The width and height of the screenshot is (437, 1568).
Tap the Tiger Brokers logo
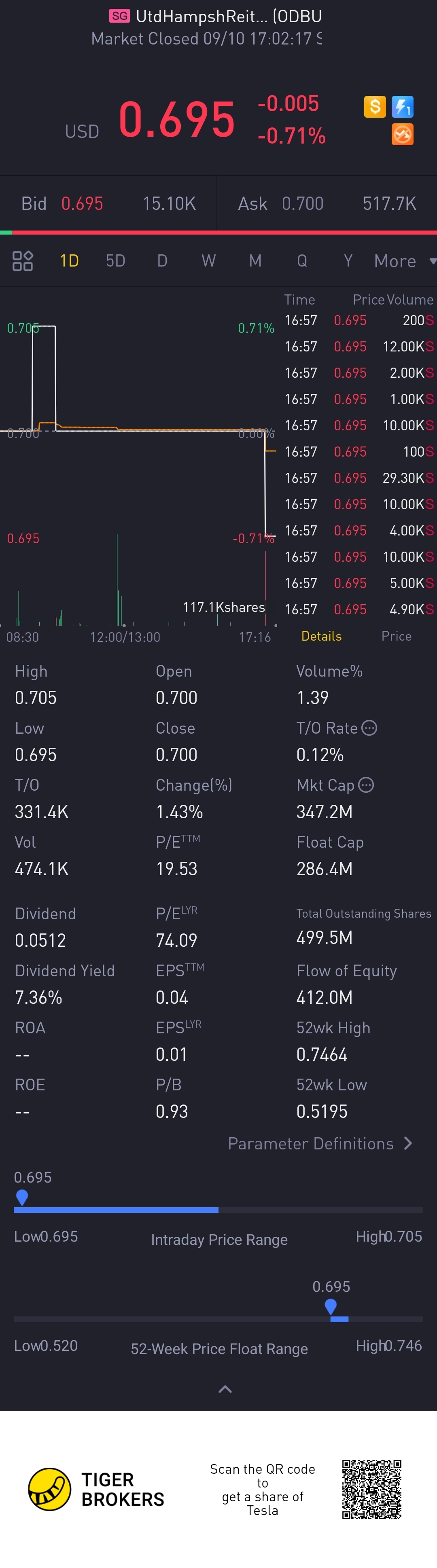[x=50, y=1489]
